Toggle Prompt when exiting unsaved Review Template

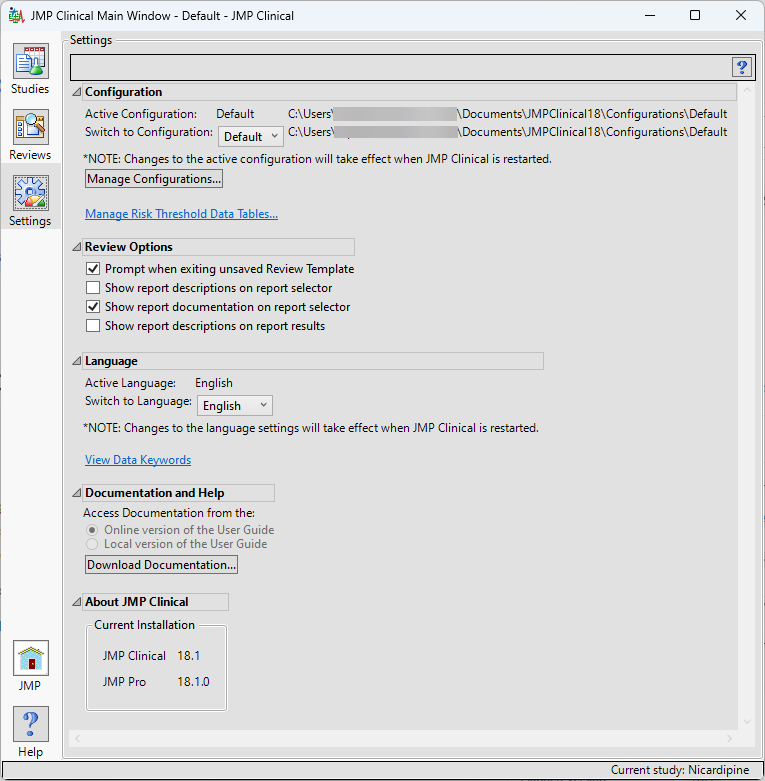93,269
